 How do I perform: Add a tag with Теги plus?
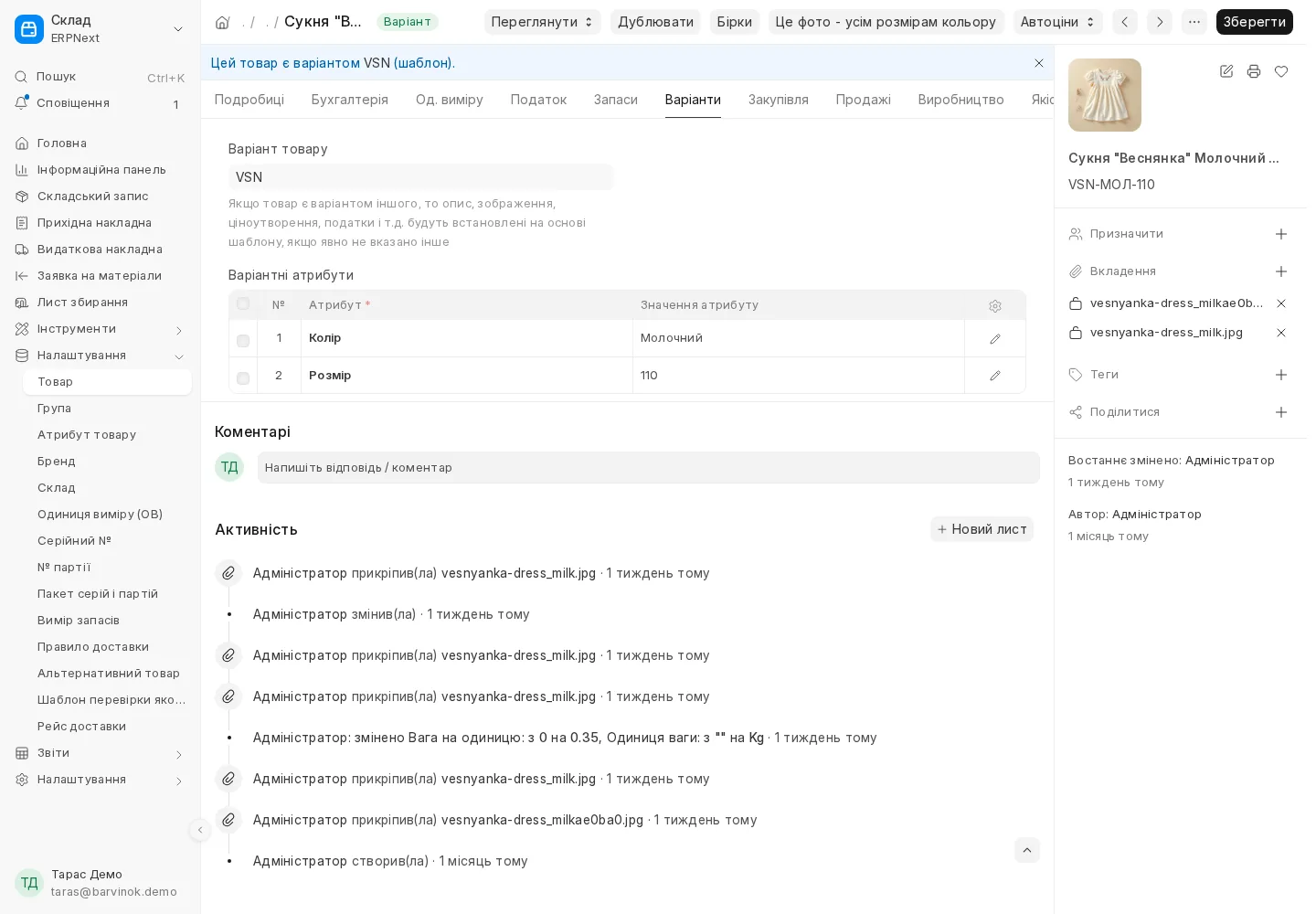click(x=1281, y=375)
